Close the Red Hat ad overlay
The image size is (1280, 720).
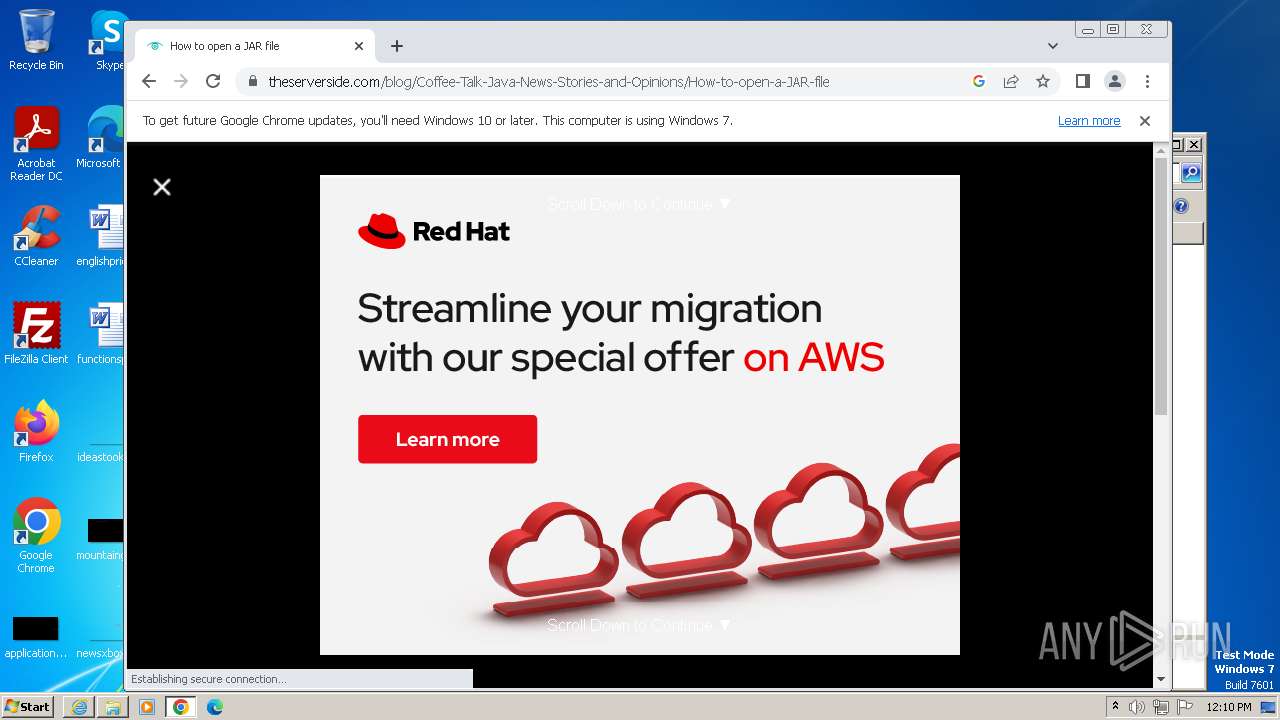162,187
